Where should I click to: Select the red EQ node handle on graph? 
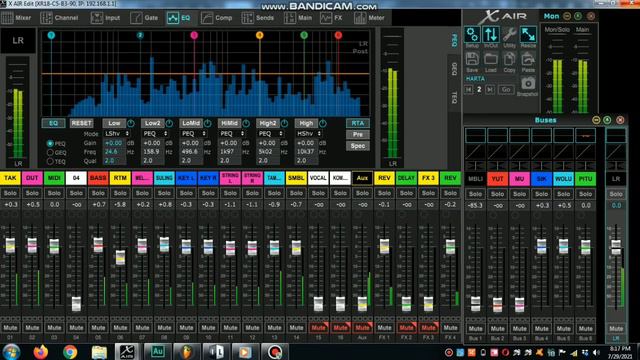click(338, 36)
